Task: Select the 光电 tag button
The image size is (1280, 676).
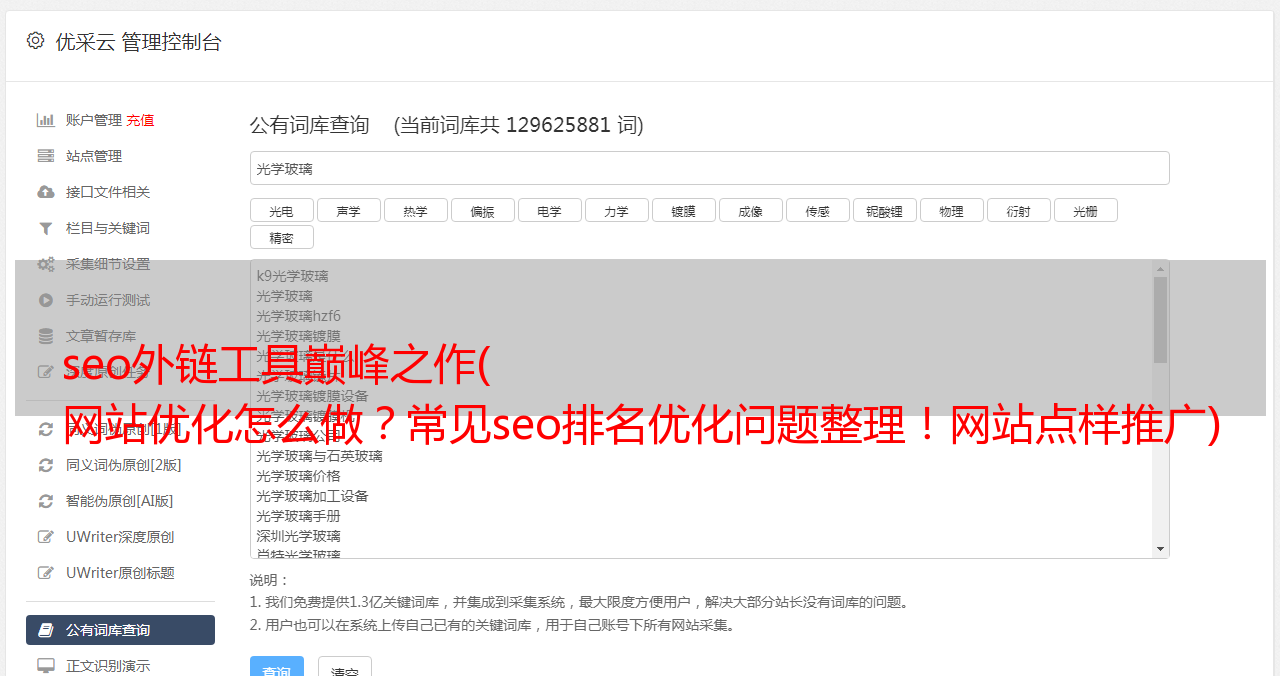Action: [281, 210]
